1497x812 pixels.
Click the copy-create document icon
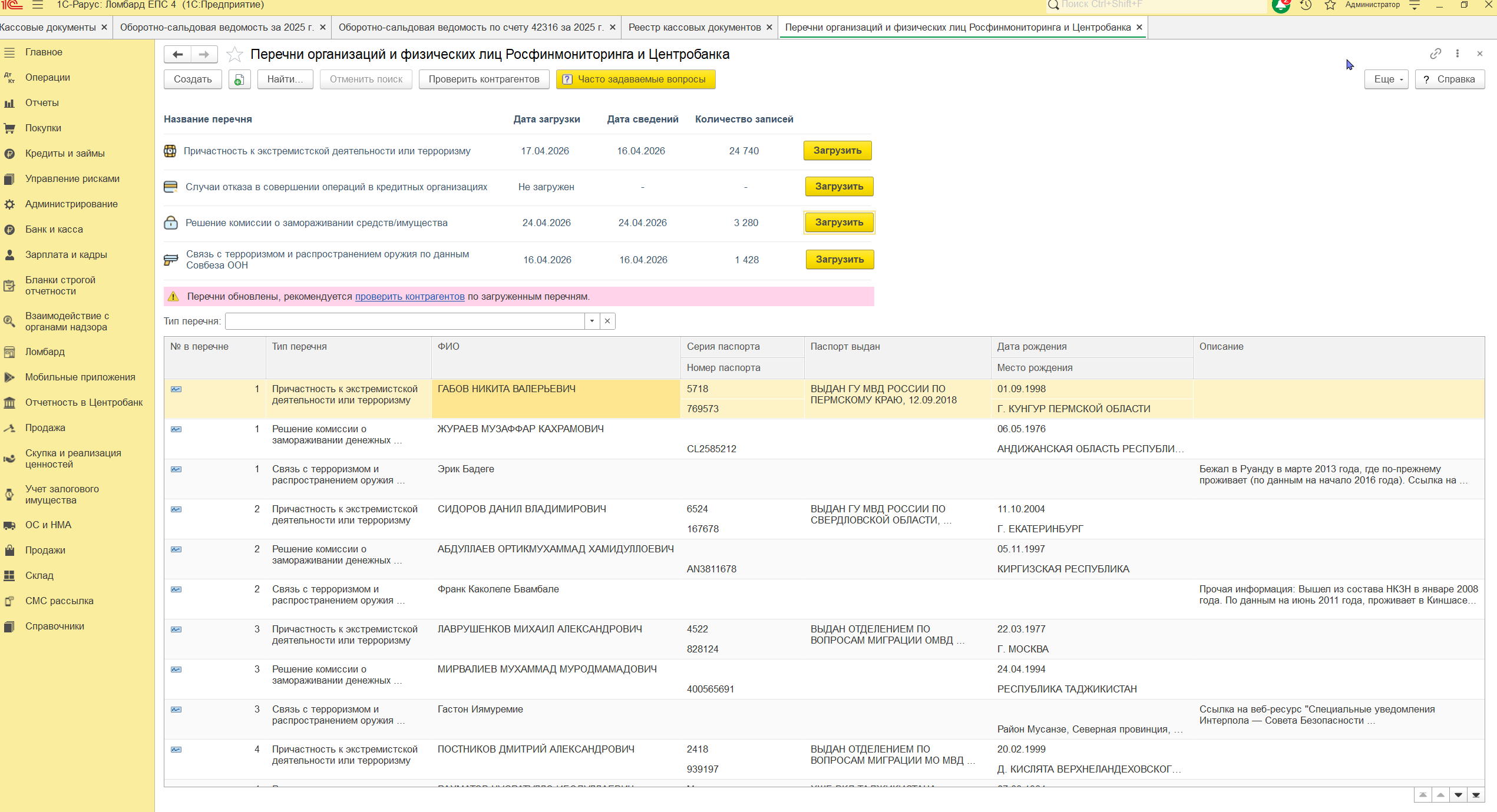point(239,79)
